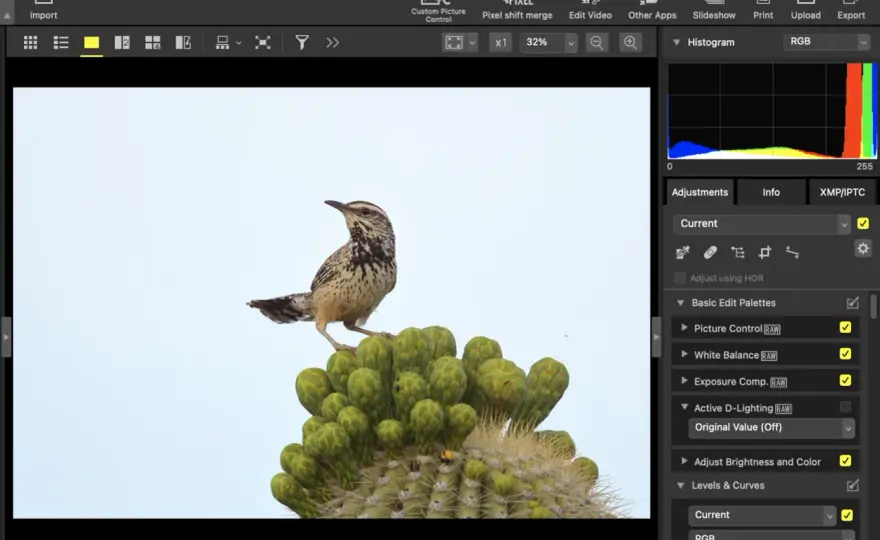The height and width of the screenshot is (540, 880).
Task: Open the XMP/IPTC tab
Action: click(842, 192)
